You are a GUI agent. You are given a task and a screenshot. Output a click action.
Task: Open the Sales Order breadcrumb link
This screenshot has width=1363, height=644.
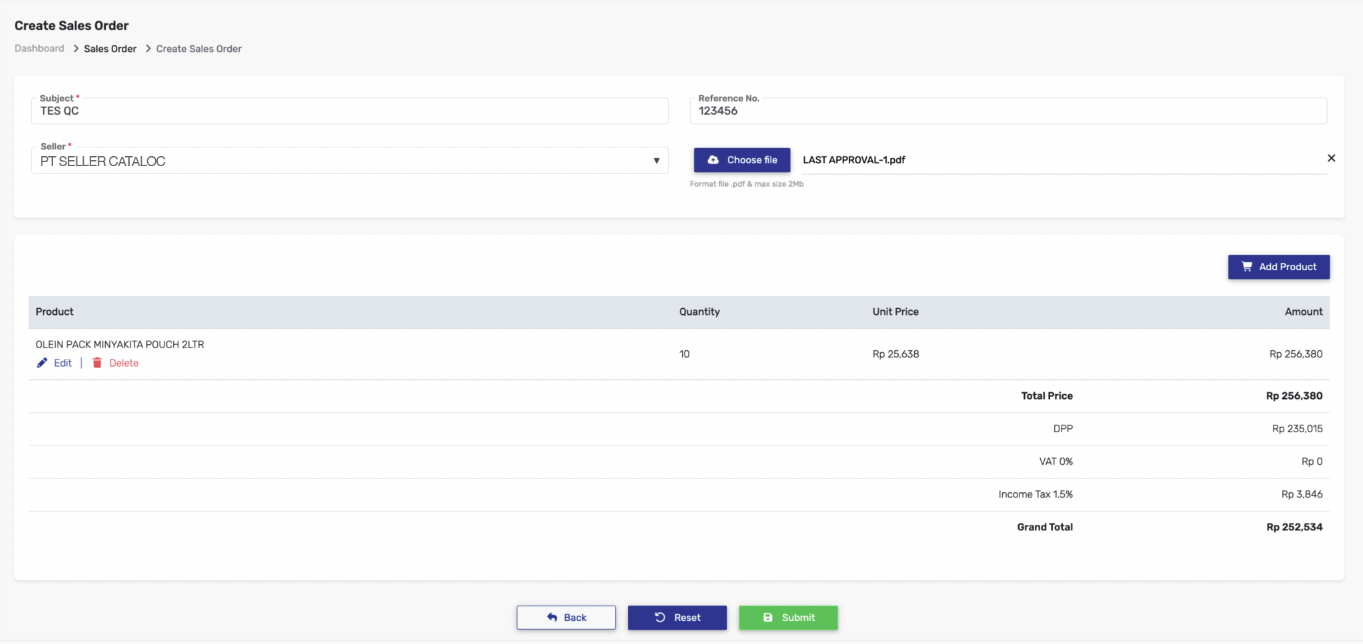(x=110, y=48)
